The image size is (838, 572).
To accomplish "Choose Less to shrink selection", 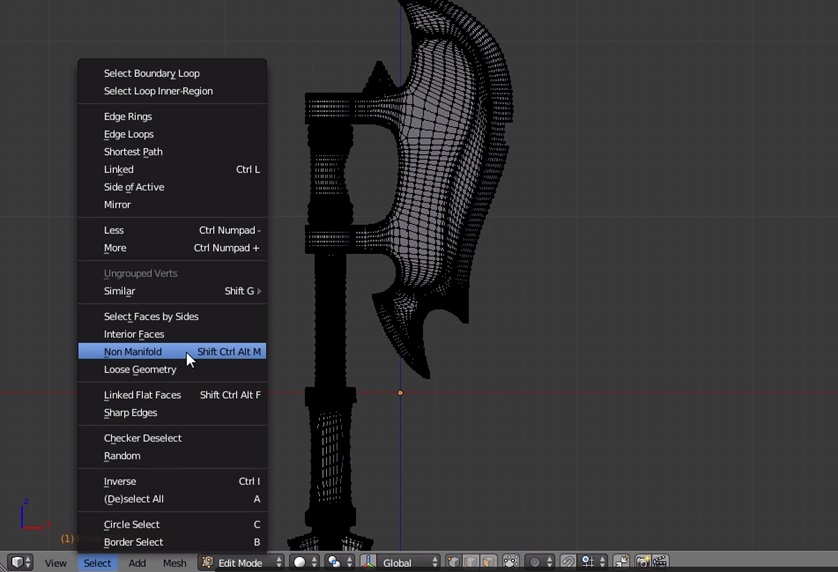I will pos(172,230).
